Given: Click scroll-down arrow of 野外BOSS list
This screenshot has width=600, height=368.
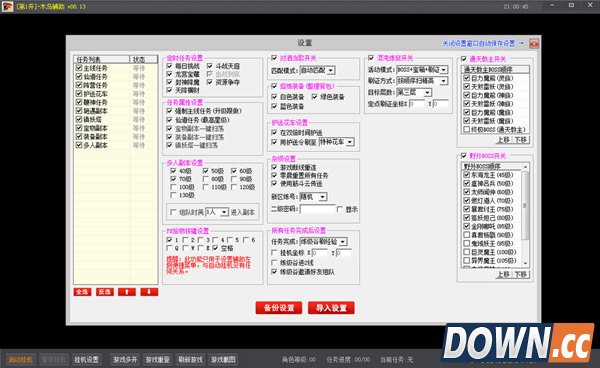Looking at the screenshot, I should 525,263.
